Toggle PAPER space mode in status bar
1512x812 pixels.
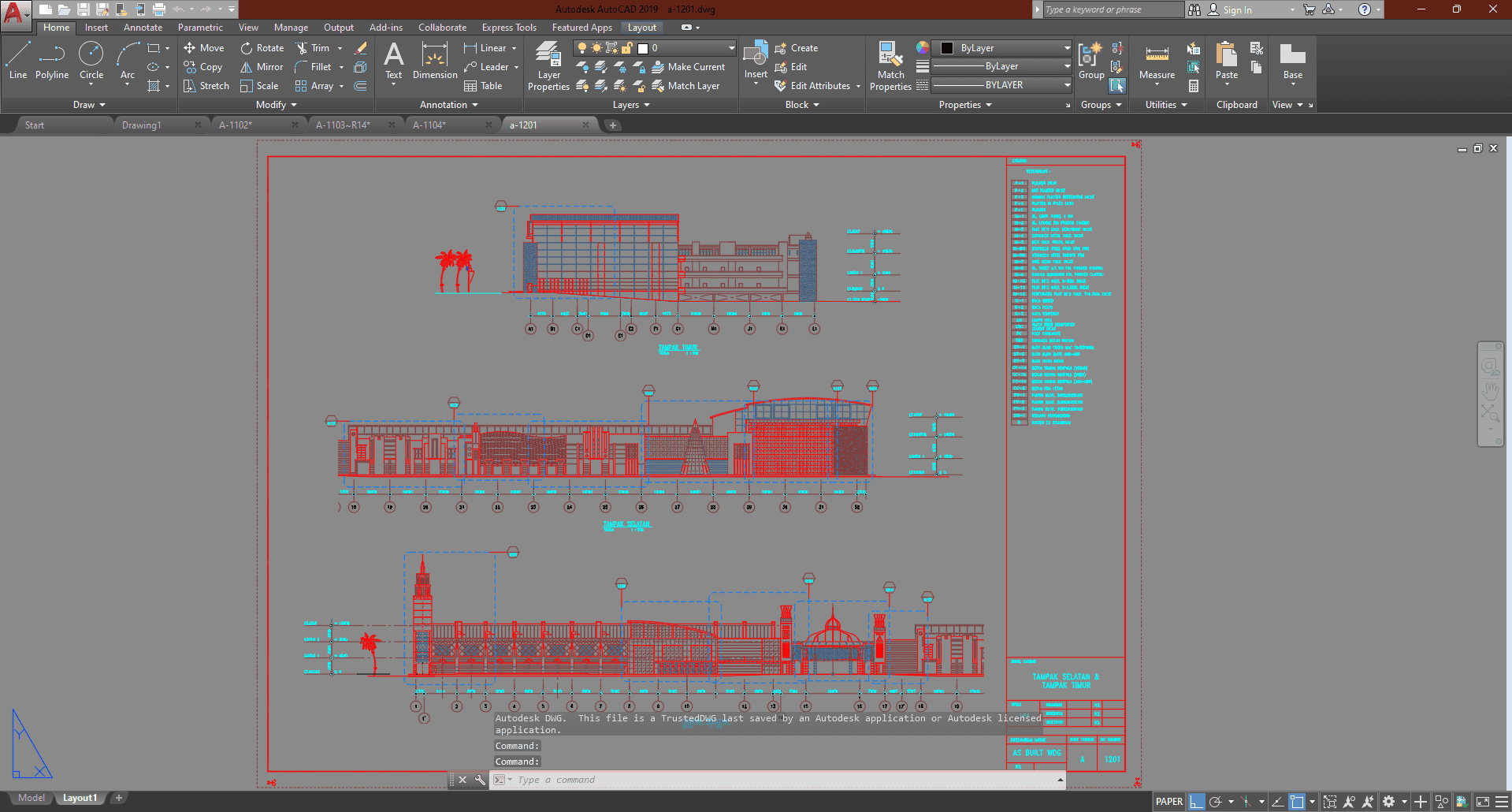coord(1168,802)
